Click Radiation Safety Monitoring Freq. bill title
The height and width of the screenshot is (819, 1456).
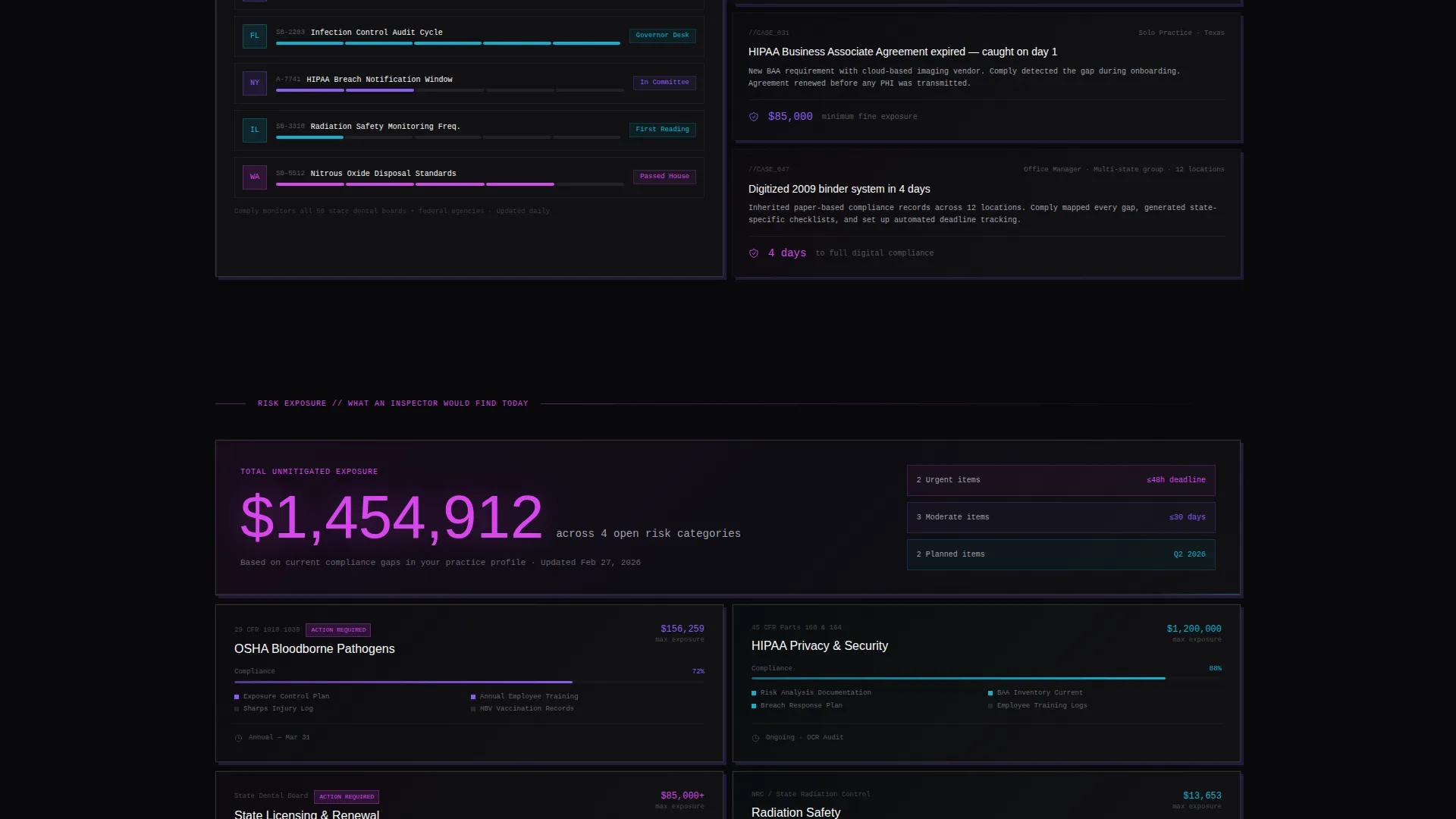click(385, 127)
